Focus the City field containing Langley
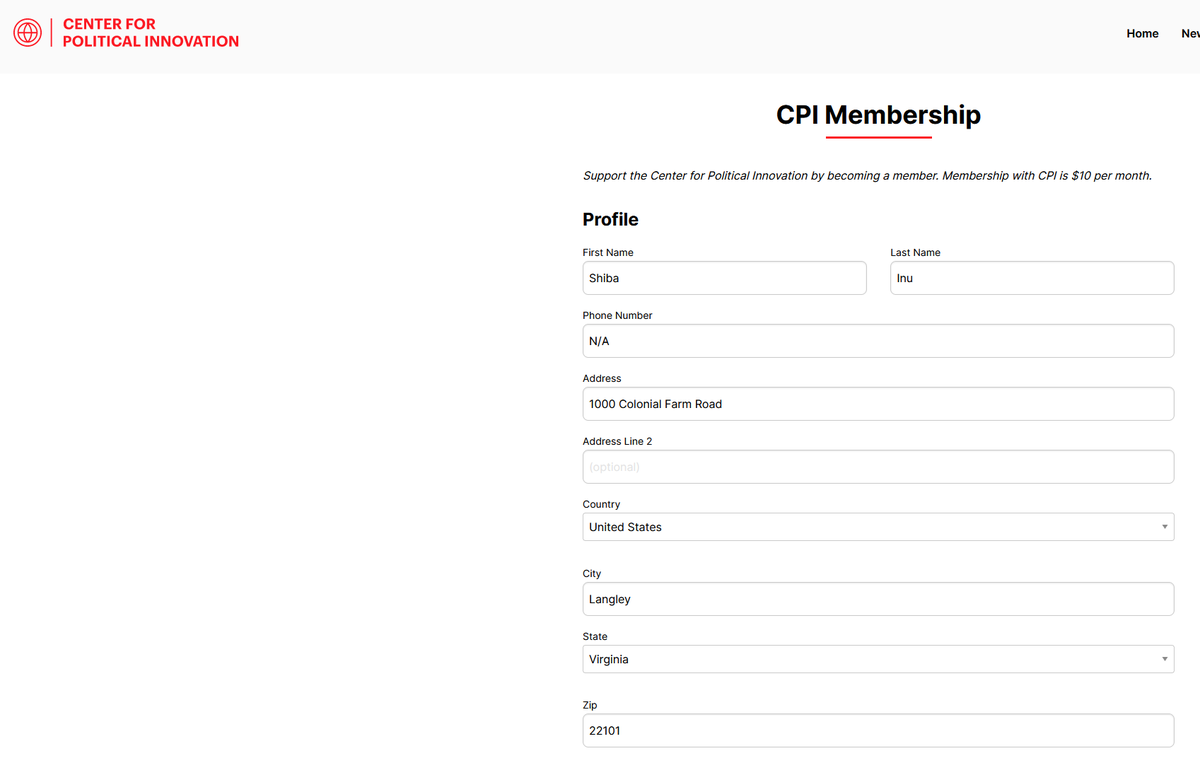This screenshot has height=763, width=1200. click(x=878, y=599)
